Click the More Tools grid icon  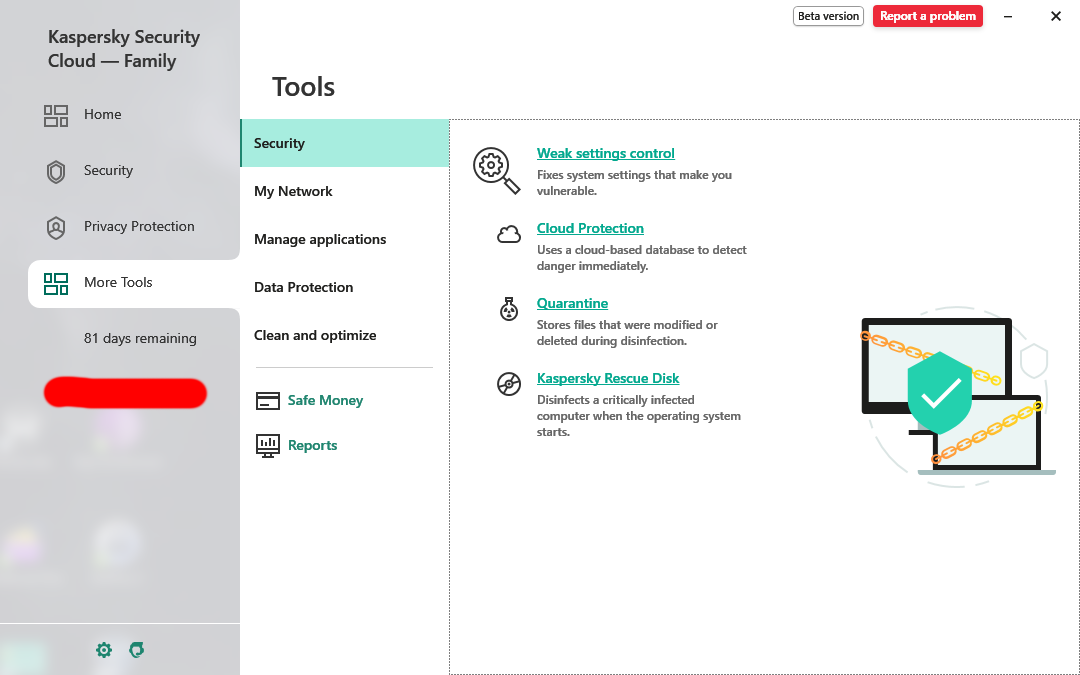pyautogui.click(x=56, y=283)
